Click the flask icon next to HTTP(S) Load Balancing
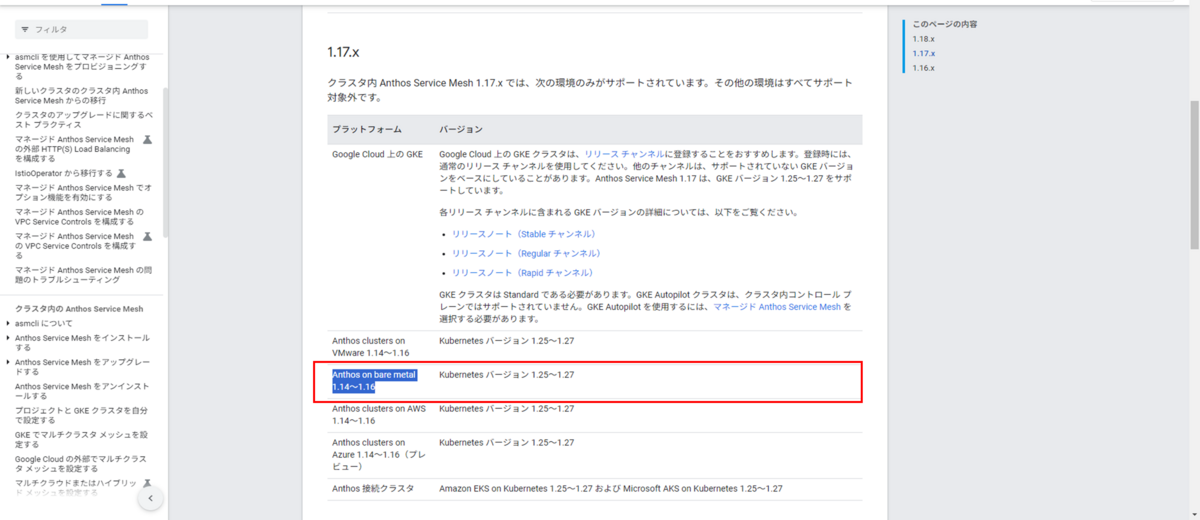This screenshot has height=520, width=1200. pos(147,140)
